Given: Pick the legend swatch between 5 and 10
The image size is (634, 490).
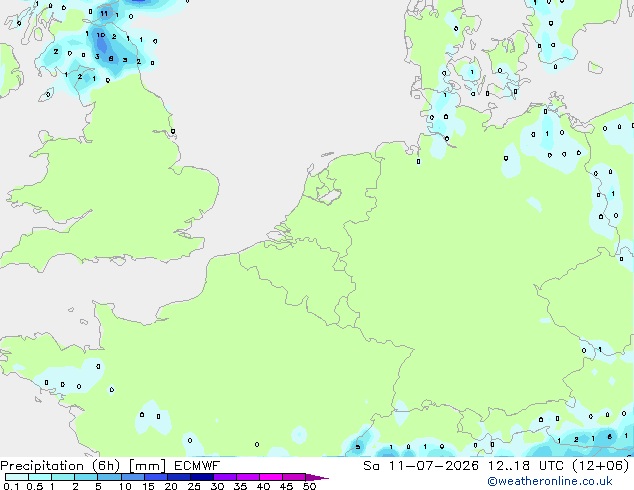Looking at the screenshot, I should 109,477.
